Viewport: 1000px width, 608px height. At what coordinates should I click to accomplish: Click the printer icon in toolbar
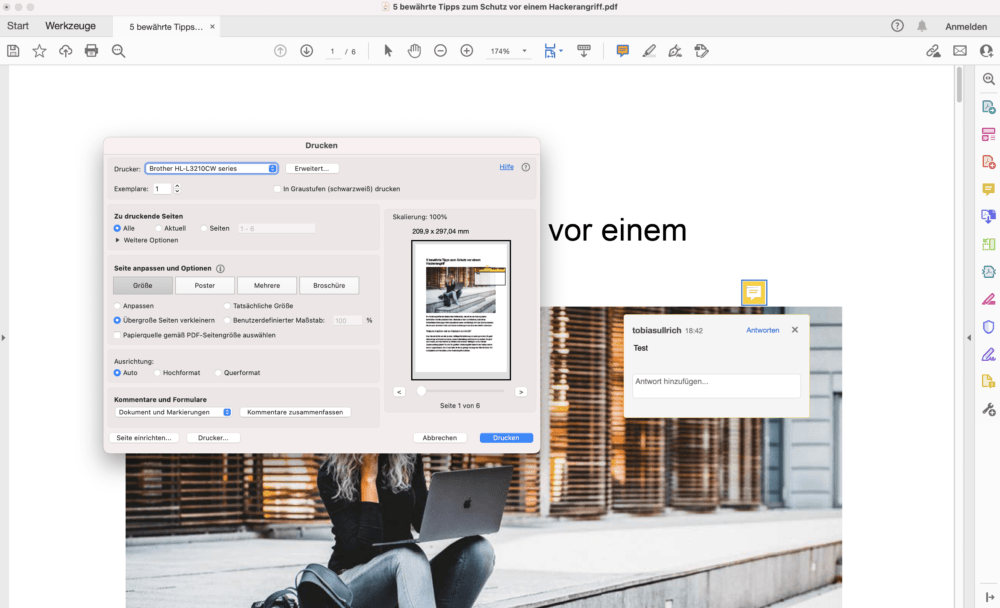click(x=91, y=51)
